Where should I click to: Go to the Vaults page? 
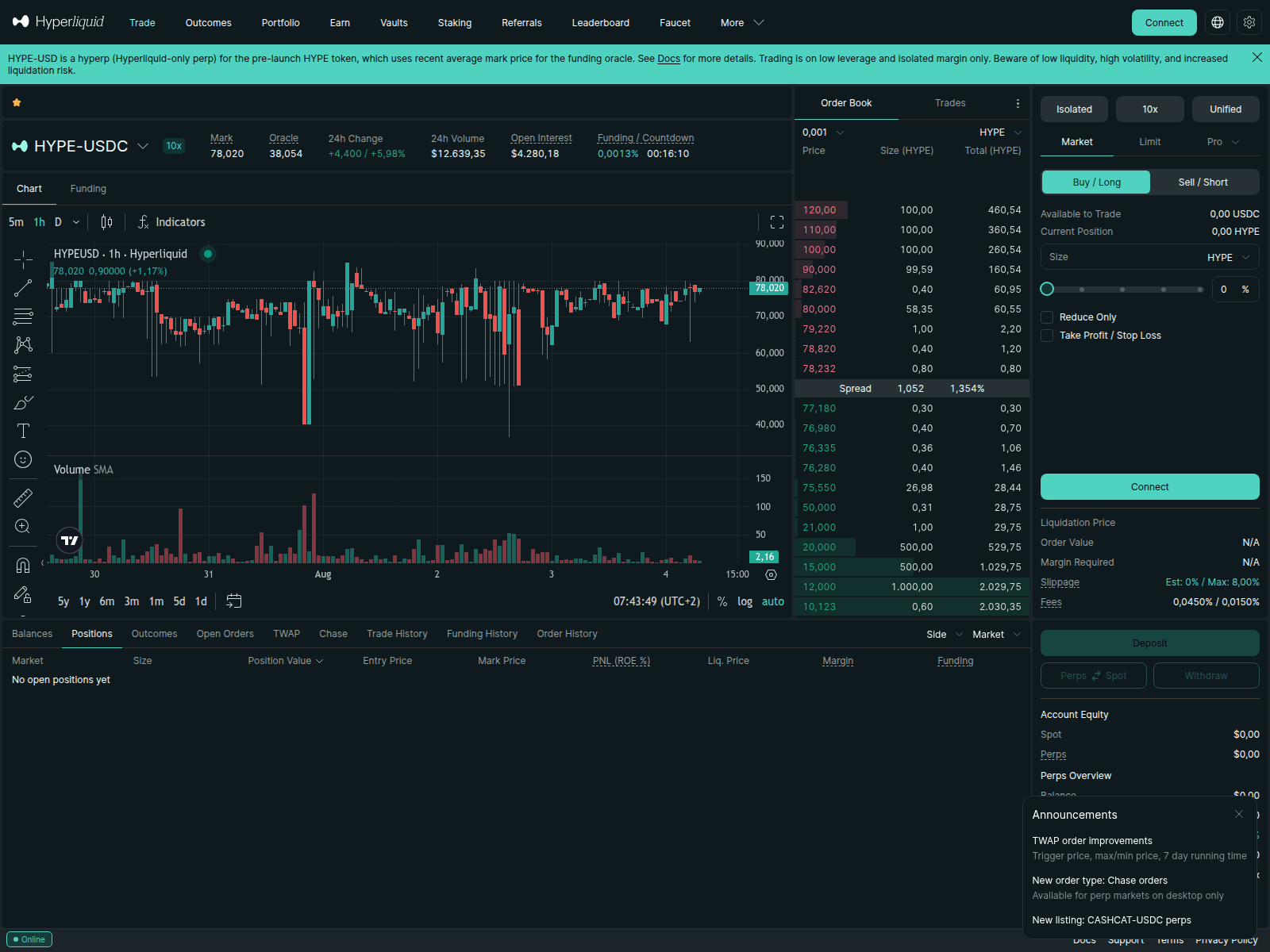point(394,23)
